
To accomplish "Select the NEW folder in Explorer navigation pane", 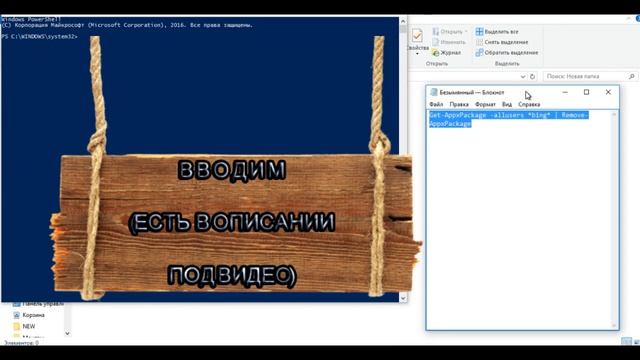I will coord(24,326).
